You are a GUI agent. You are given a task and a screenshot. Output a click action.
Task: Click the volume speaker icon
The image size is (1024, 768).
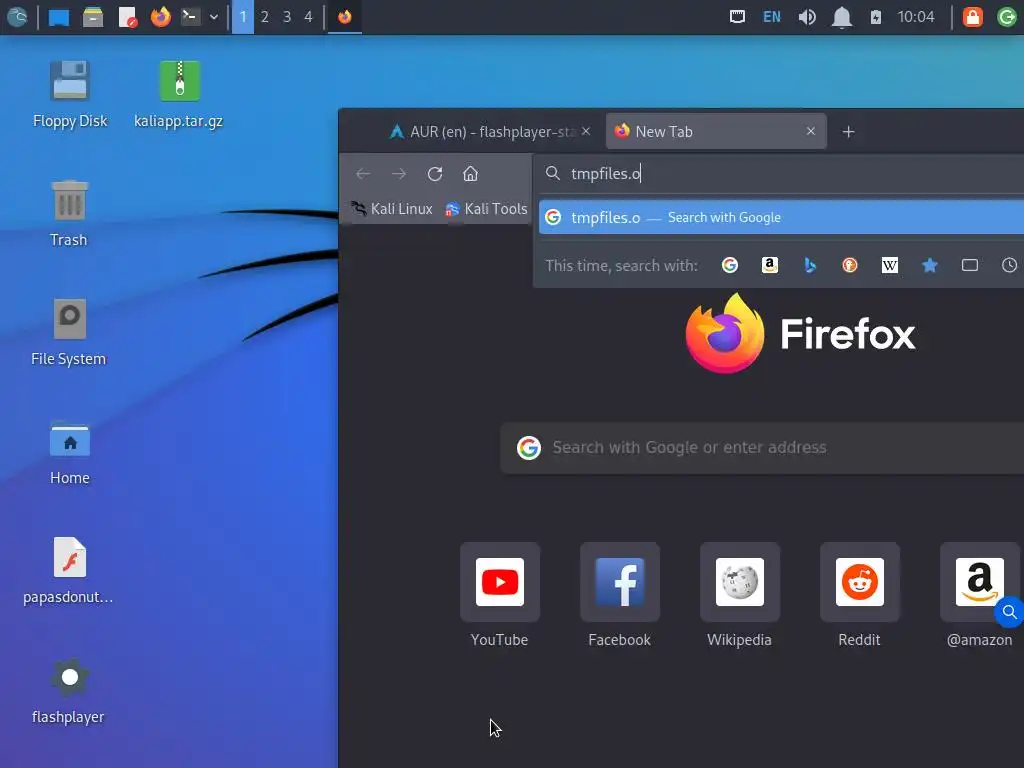pos(807,17)
